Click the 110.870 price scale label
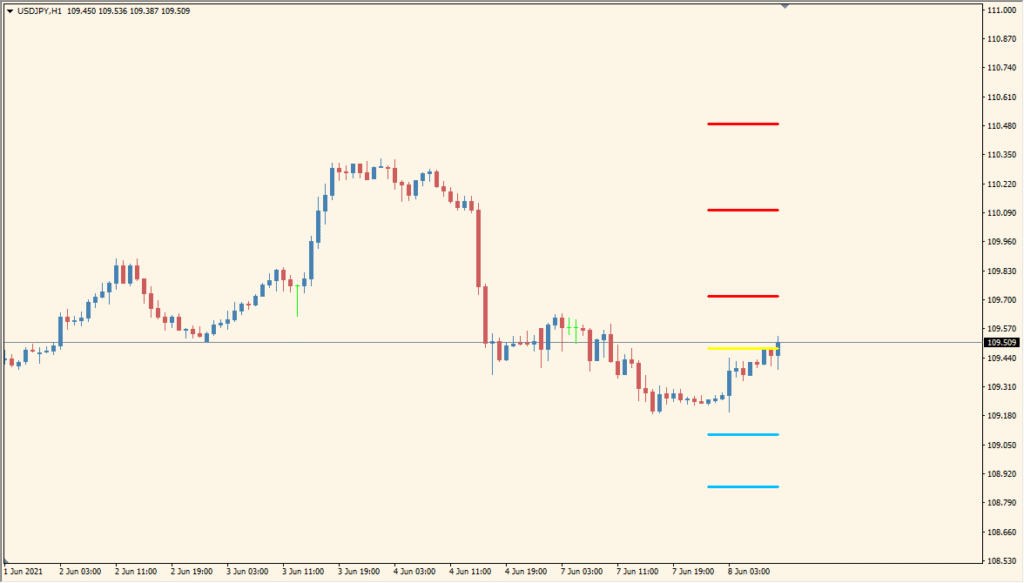The width and height of the screenshot is (1024, 583). click(x=1002, y=39)
